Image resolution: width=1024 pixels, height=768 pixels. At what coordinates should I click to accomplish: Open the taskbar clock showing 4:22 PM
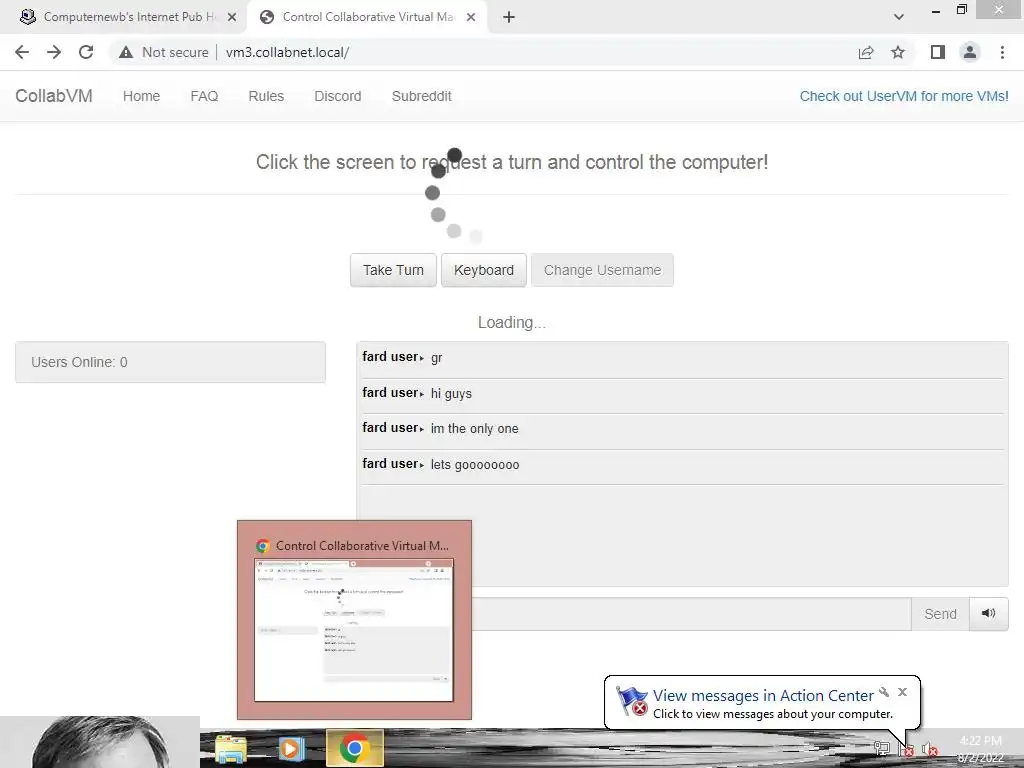(x=980, y=749)
